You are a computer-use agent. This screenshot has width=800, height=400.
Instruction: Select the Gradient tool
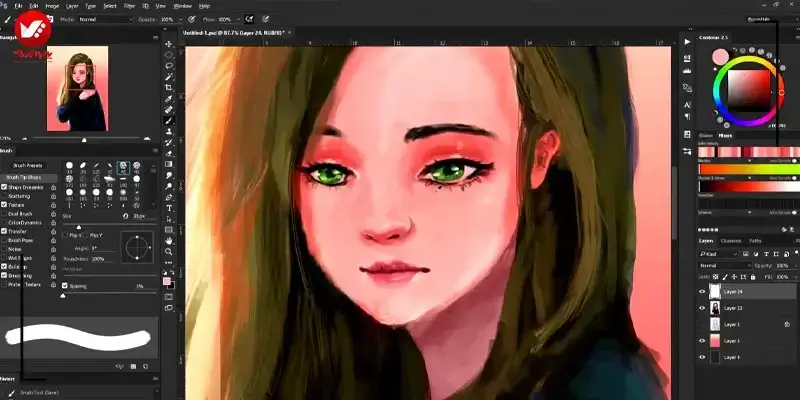pos(169,164)
